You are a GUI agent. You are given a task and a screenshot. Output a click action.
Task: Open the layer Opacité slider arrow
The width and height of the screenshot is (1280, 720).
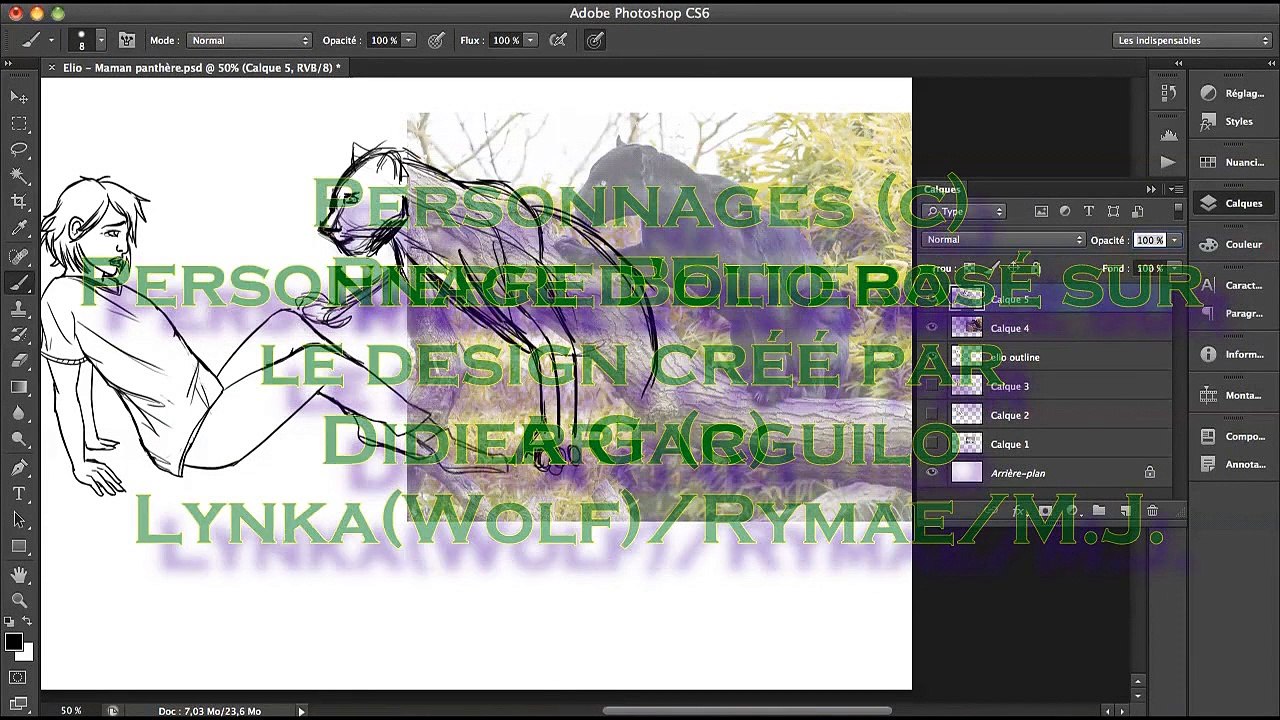click(1174, 240)
